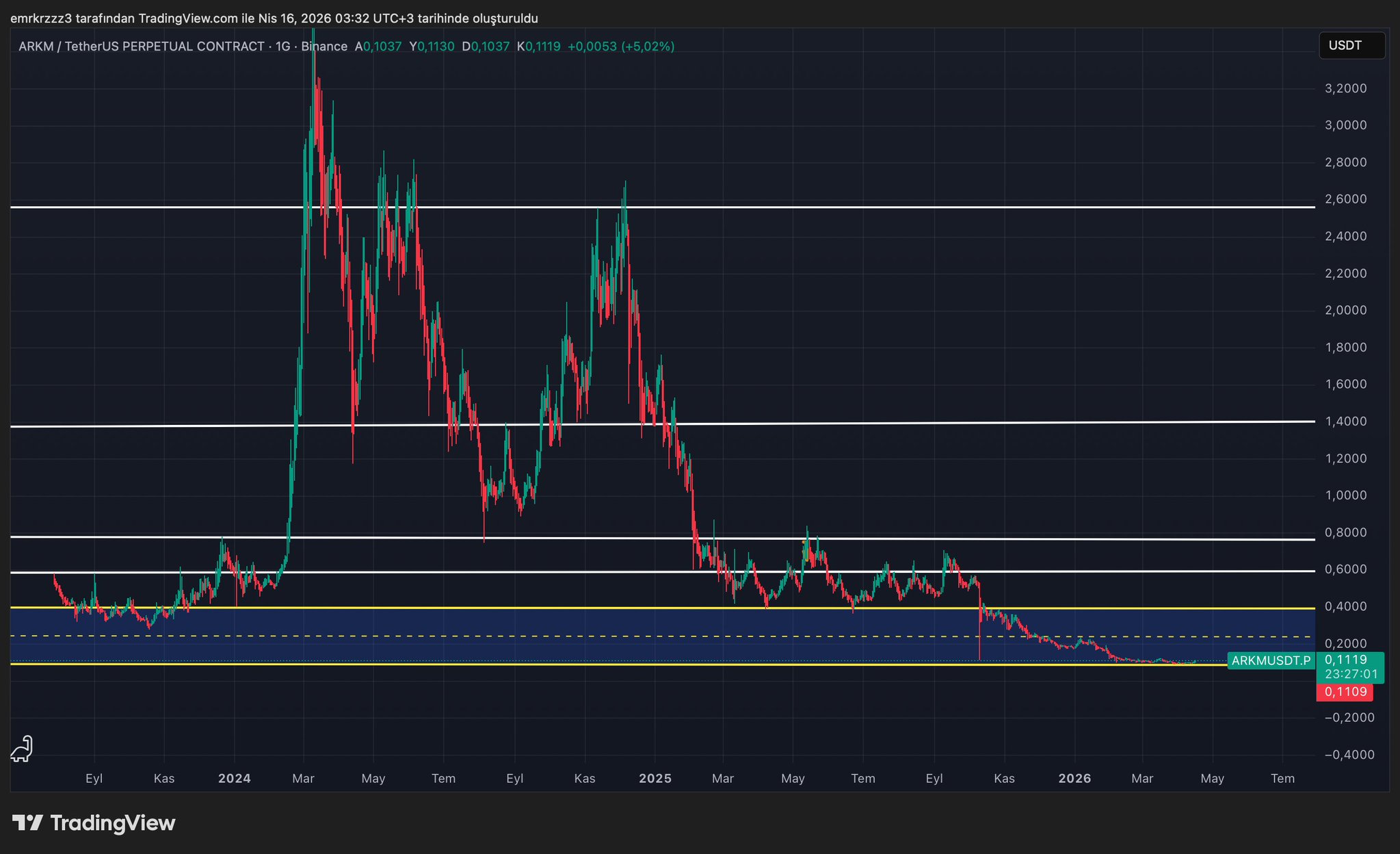The image size is (1400, 854).
Task: Click the 3,2000 price axis label
Action: 1345,88
